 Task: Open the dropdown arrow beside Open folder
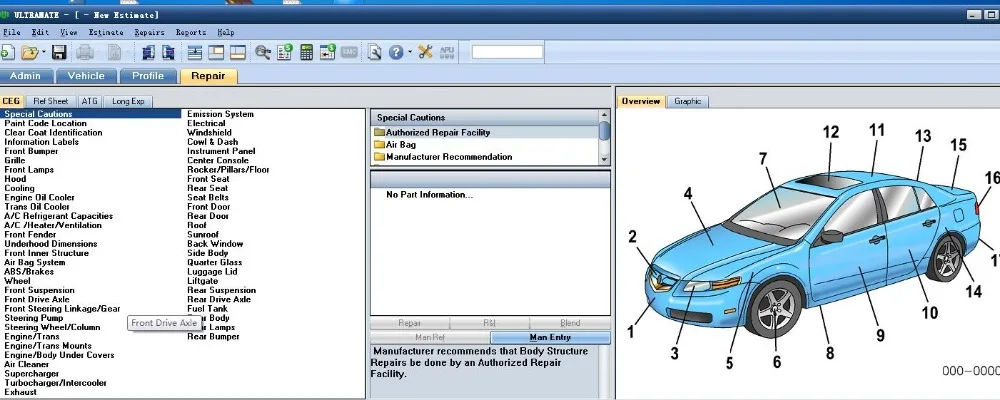pos(43,52)
